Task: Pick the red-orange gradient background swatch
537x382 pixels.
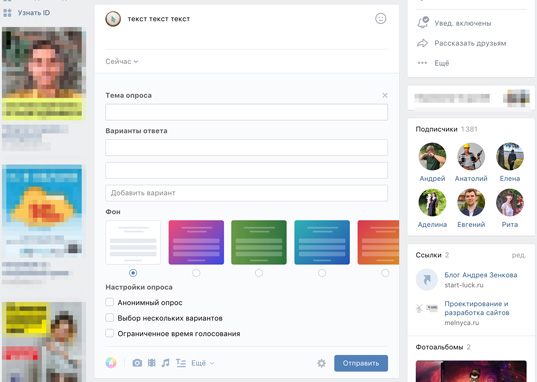Action: [378, 242]
